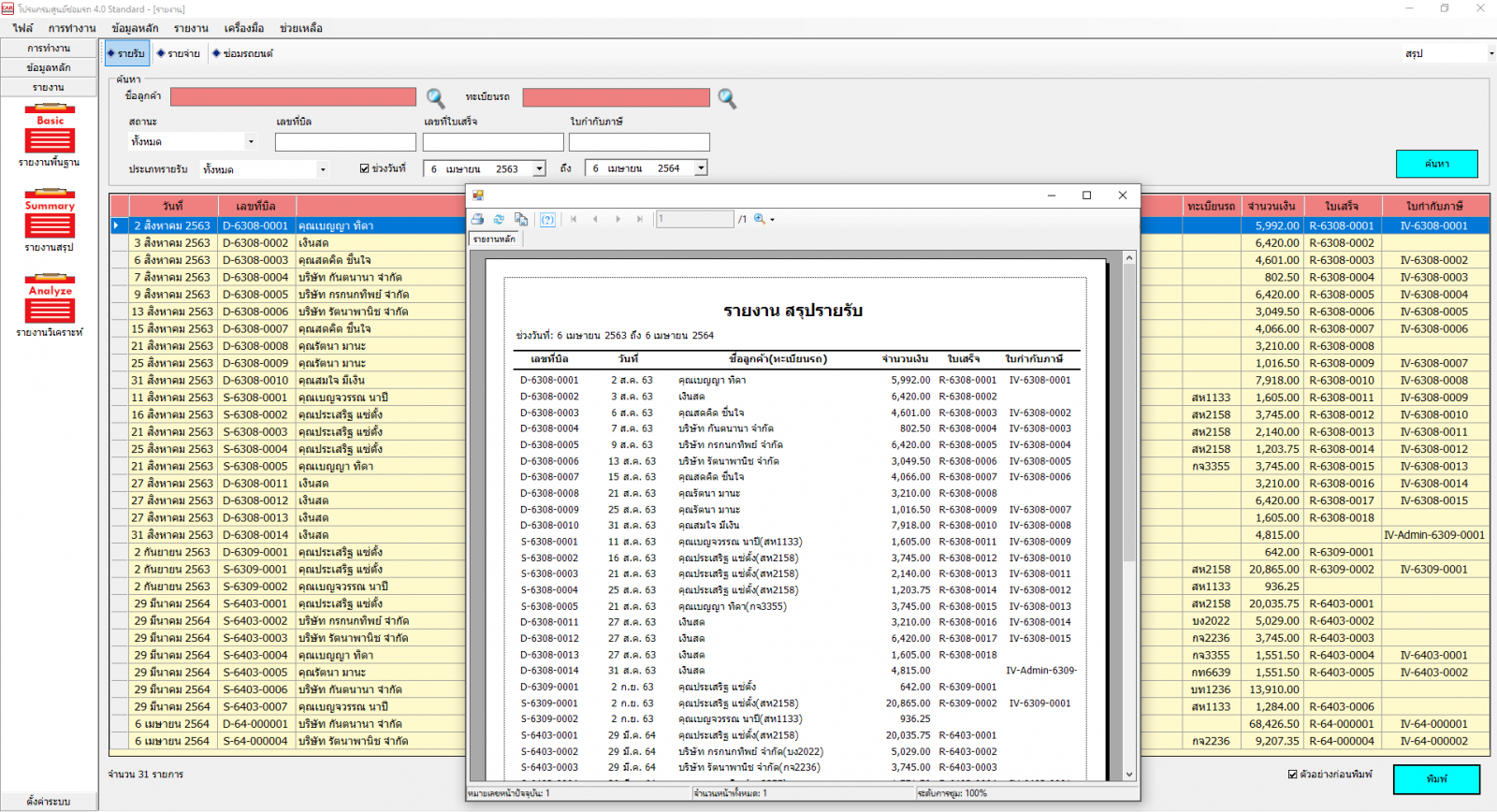
Task: Toggle the ช่วงวันที่ date range checkbox
Action: (365, 168)
